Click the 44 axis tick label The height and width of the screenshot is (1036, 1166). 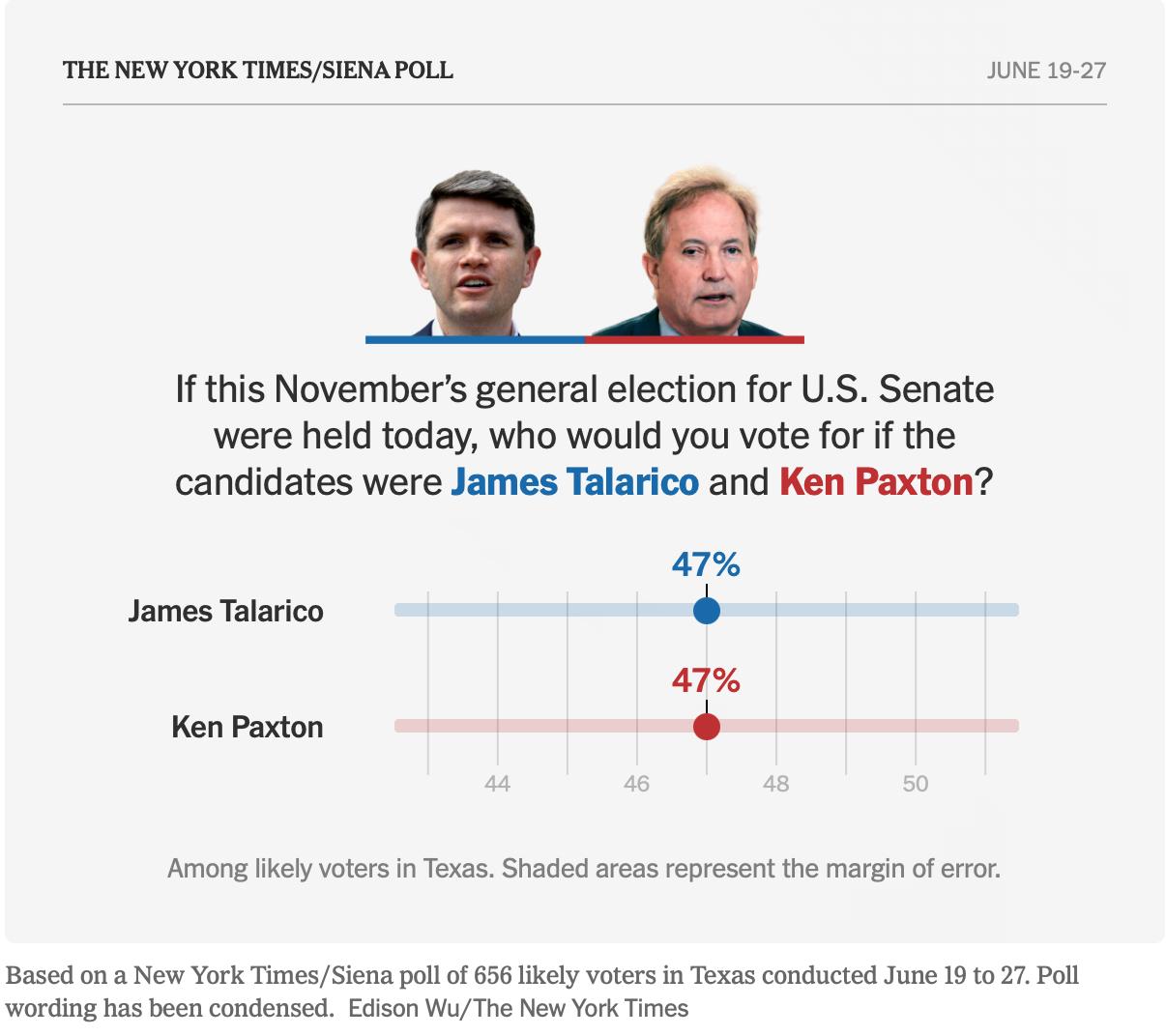497,784
